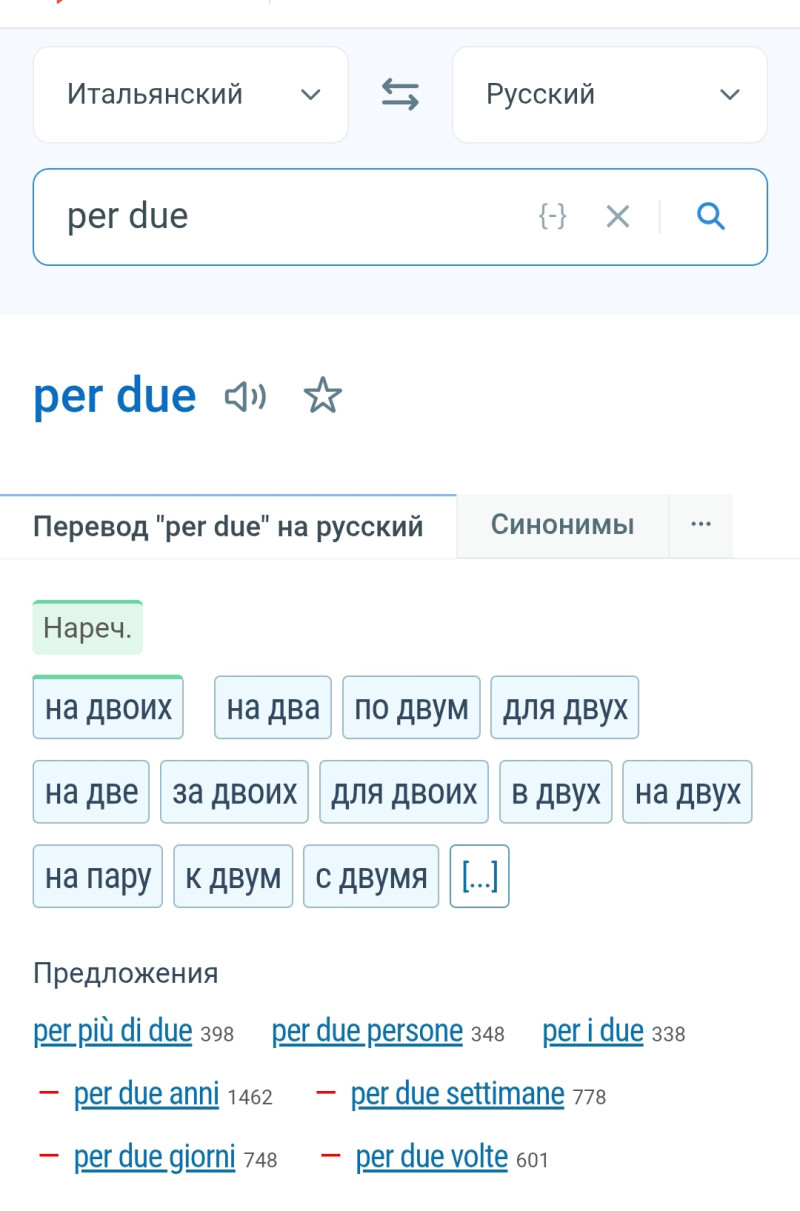Viewport: 800px width, 1211px height.
Task: Play pronunciation of per due
Action: pos(245,397)
